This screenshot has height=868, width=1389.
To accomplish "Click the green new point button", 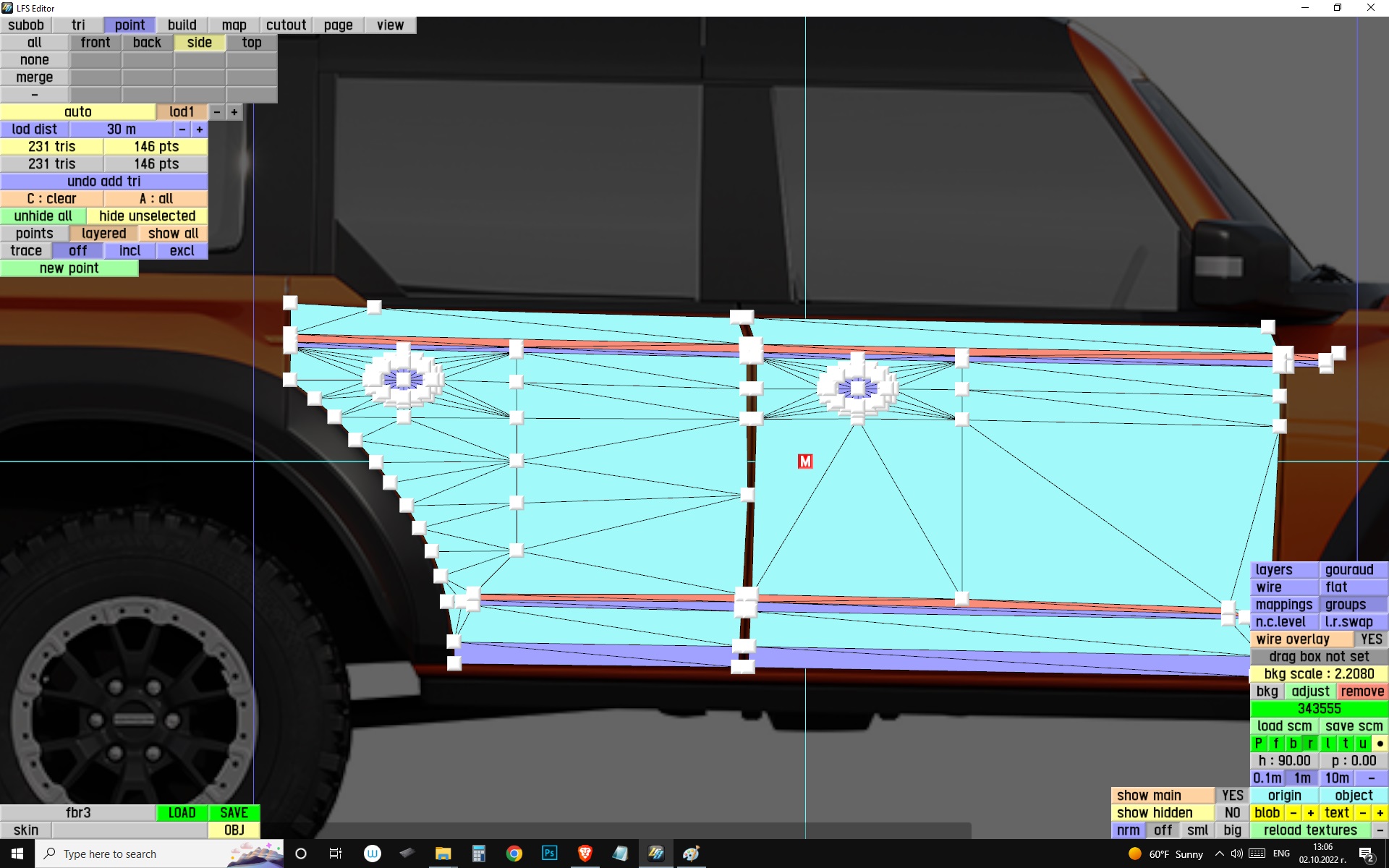I will click(69, 268).
